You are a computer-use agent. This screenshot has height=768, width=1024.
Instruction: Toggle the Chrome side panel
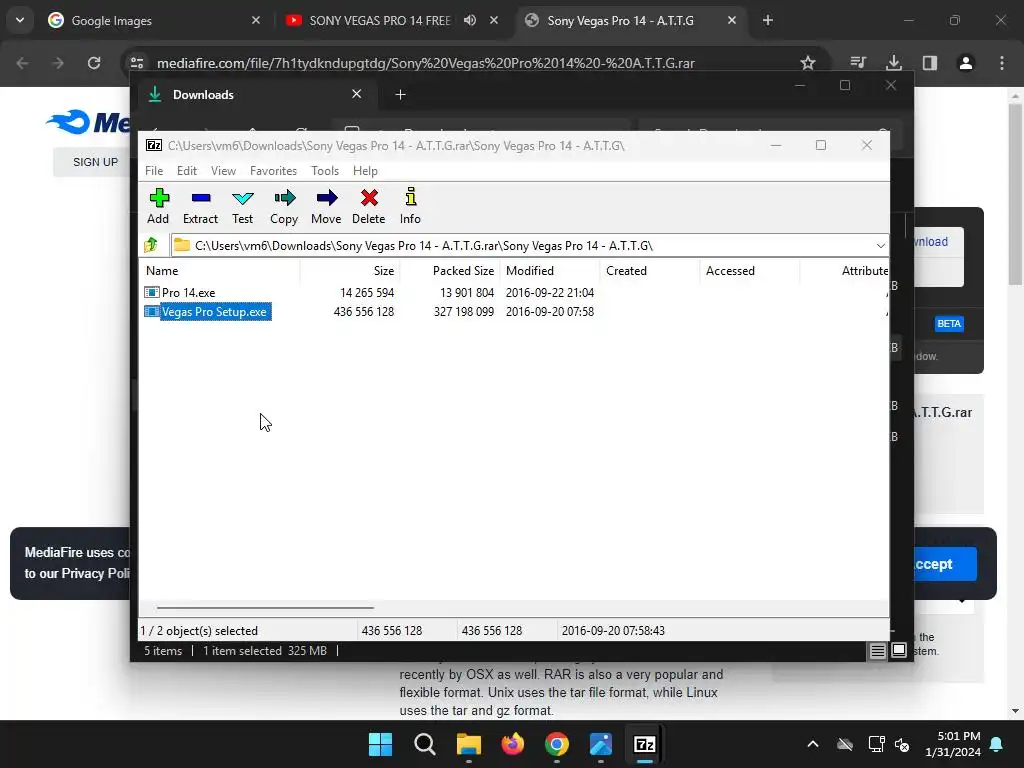click(x=930, y=63)
